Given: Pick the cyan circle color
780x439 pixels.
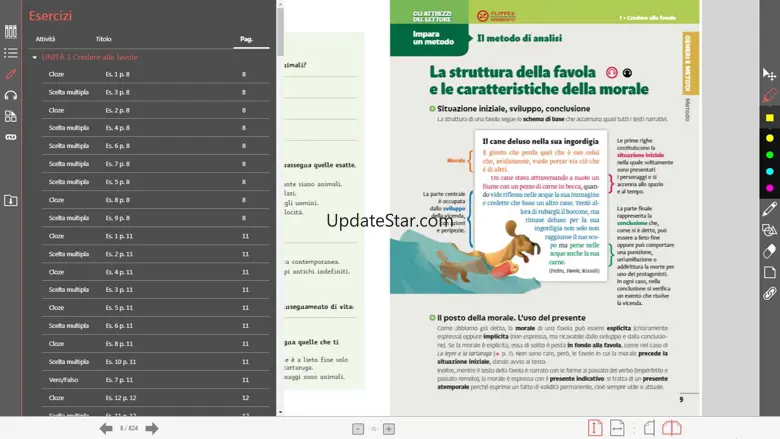Looking at the screenshot, I should (770, 172).
